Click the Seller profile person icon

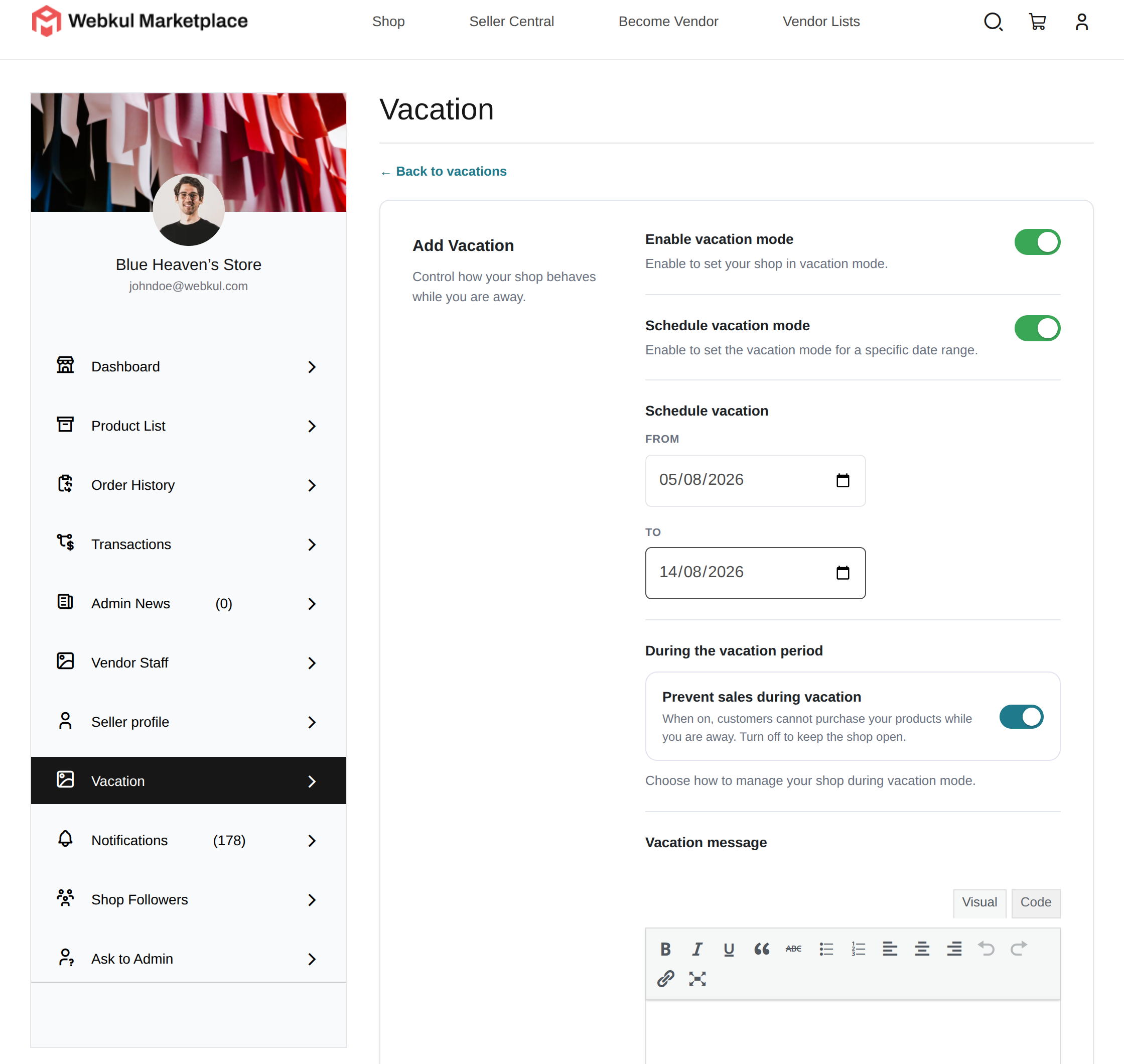[x=65, y=720]
